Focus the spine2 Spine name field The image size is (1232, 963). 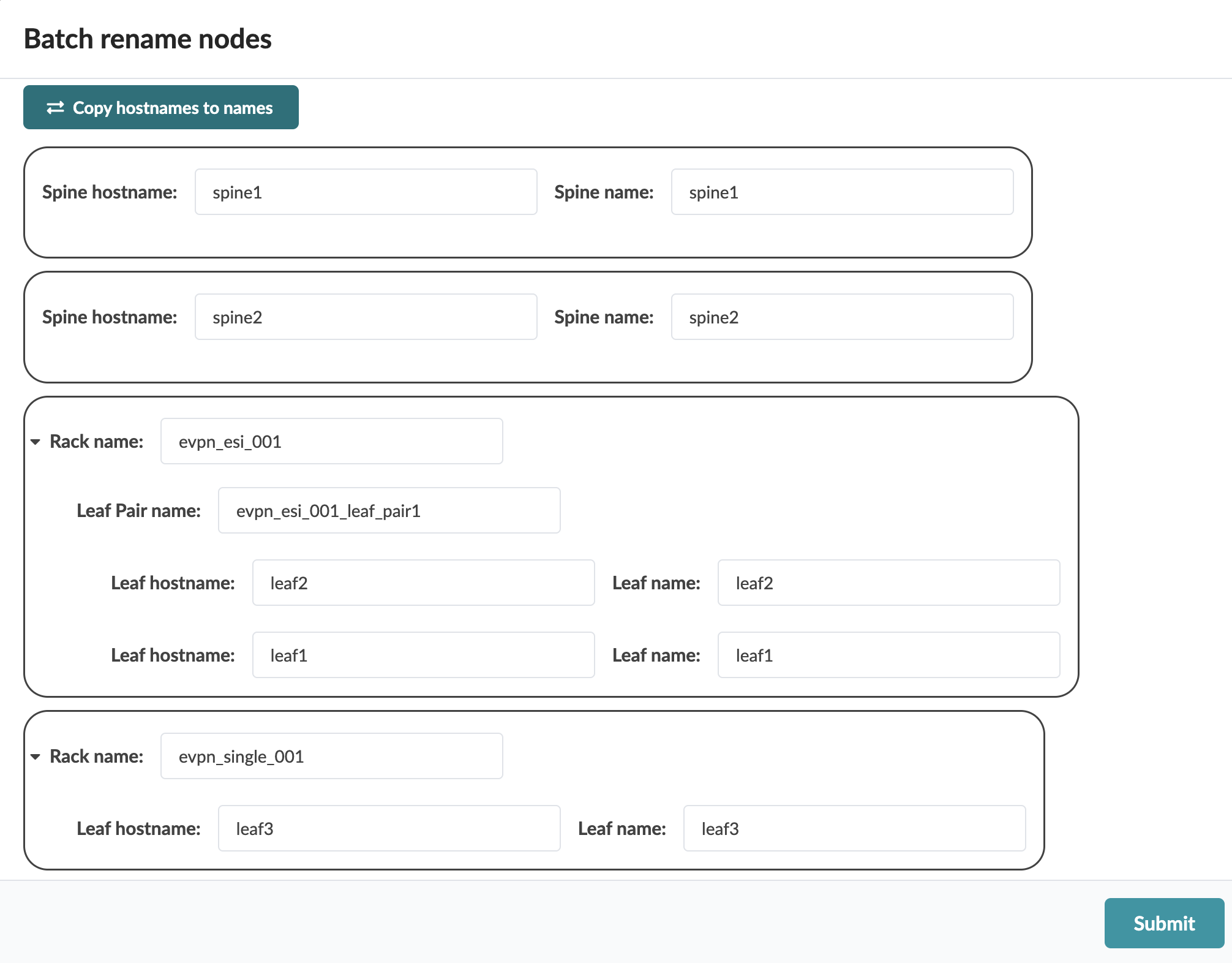point(842,317)
